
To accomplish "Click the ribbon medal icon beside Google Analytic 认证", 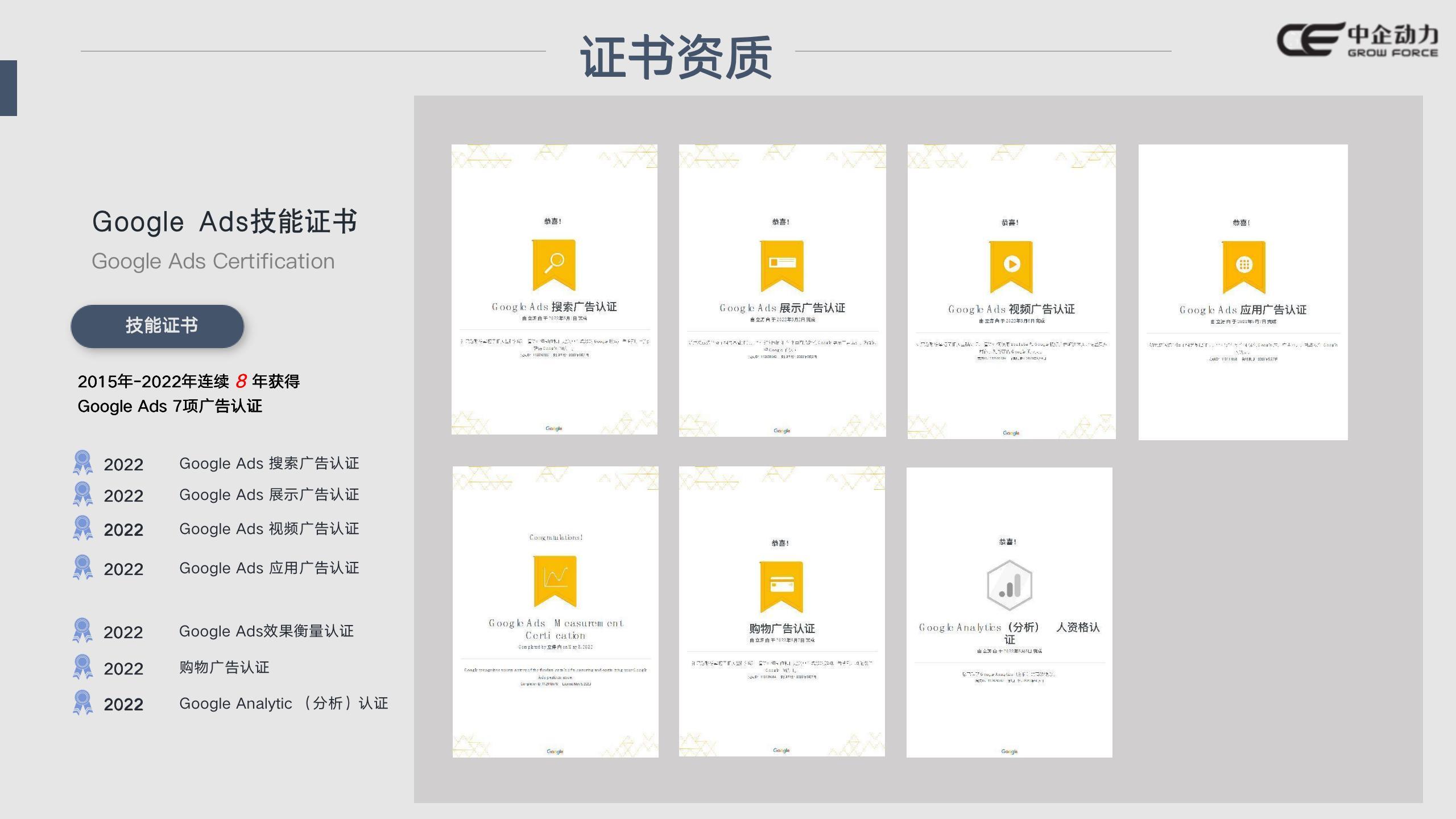I will point(82,703).
